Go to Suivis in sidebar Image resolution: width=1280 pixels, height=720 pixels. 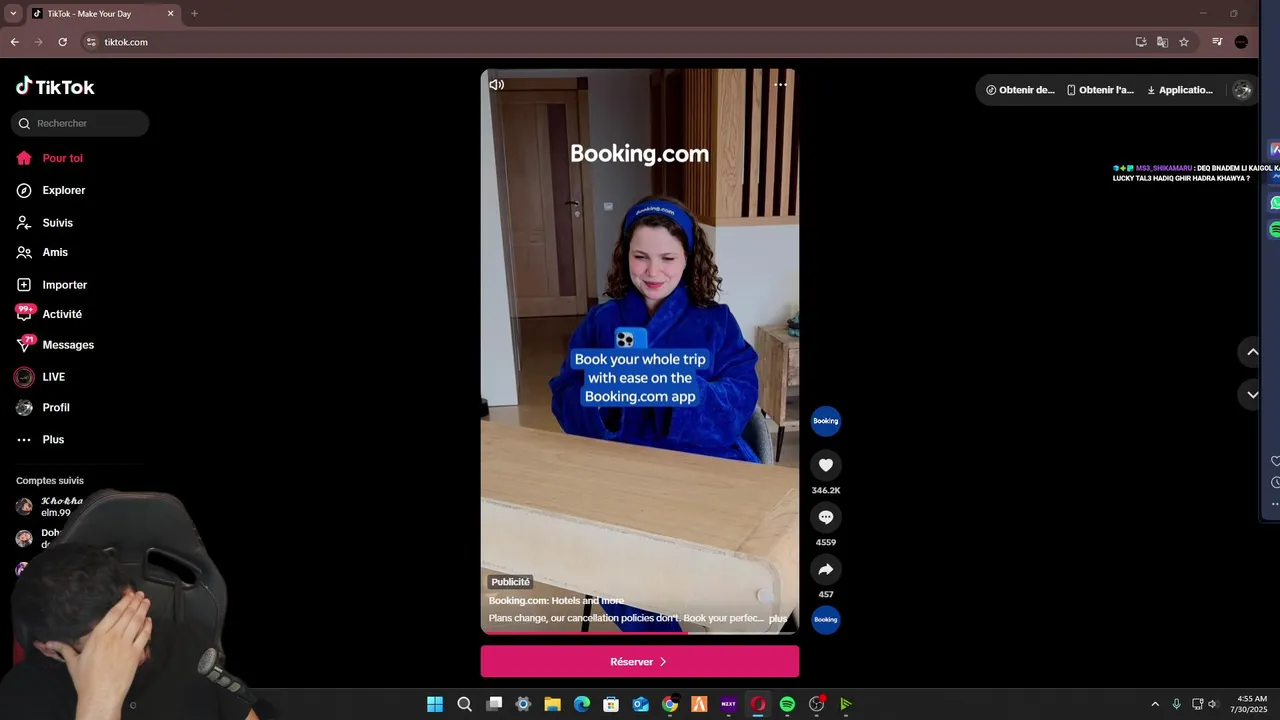tap(57, 222)
